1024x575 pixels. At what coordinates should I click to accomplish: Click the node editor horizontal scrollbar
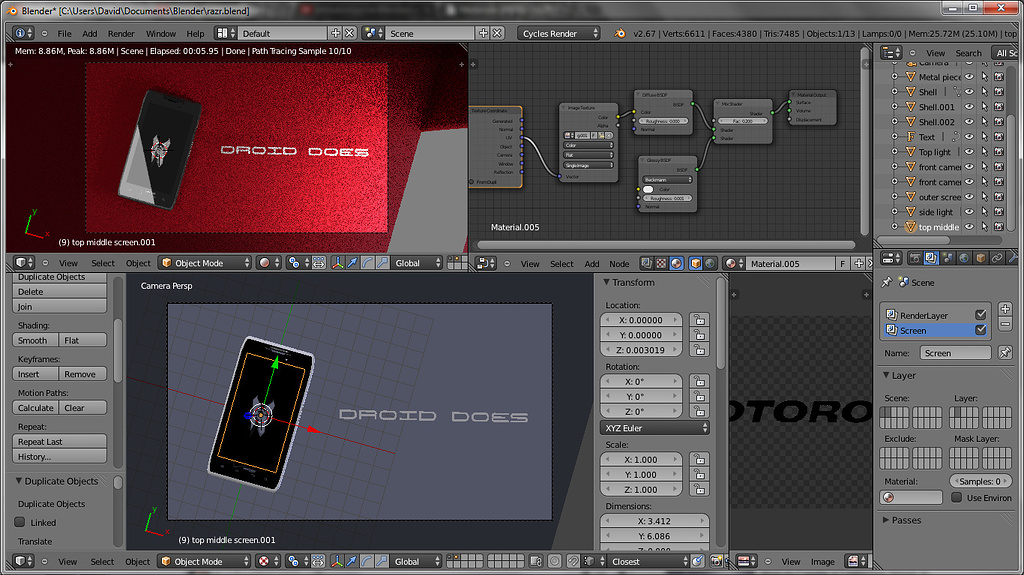pyautogui.click(x=666, y=245)
